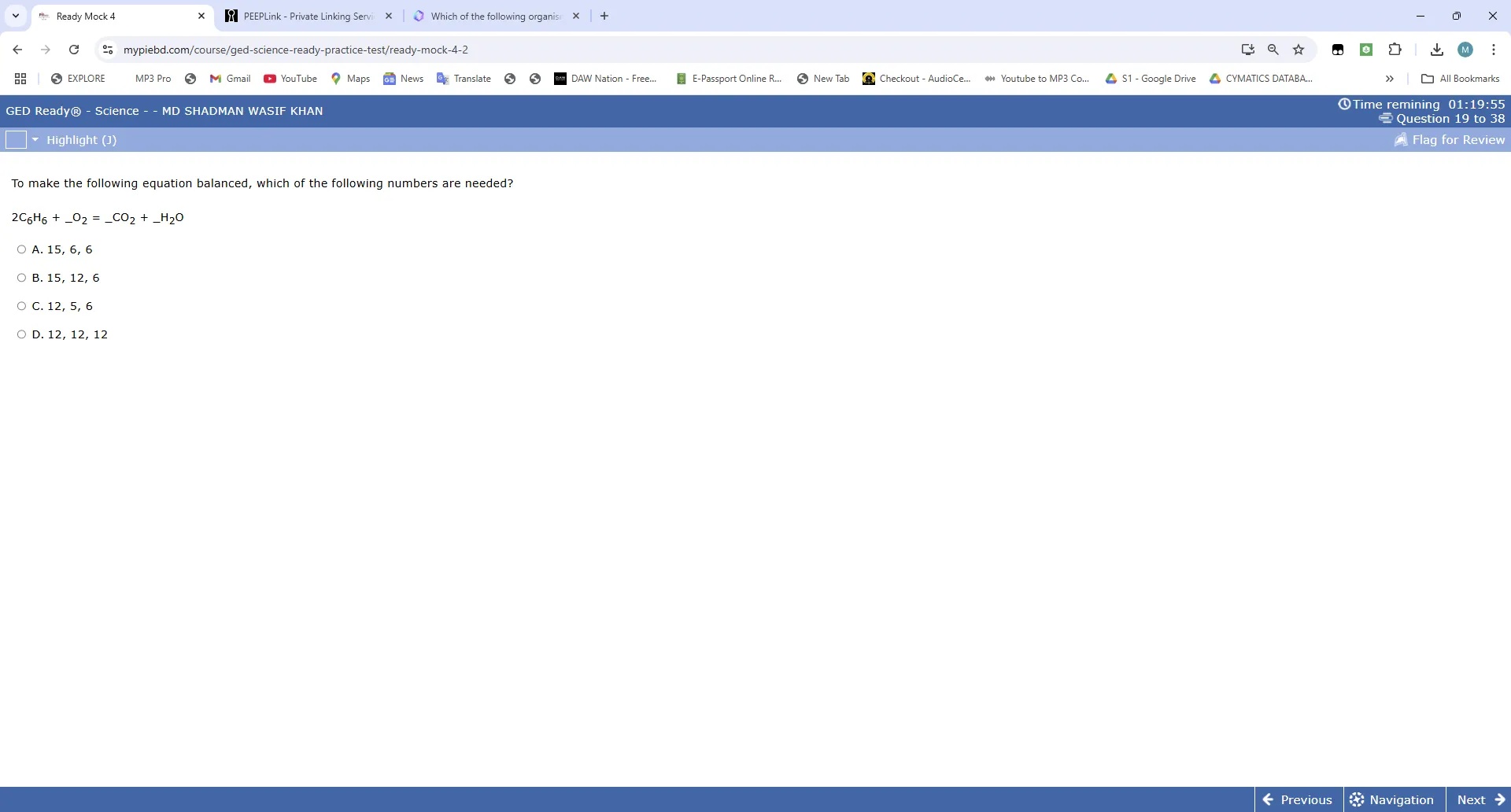
Task: Select answer B. 15, 12, 6
Action: 21,278
